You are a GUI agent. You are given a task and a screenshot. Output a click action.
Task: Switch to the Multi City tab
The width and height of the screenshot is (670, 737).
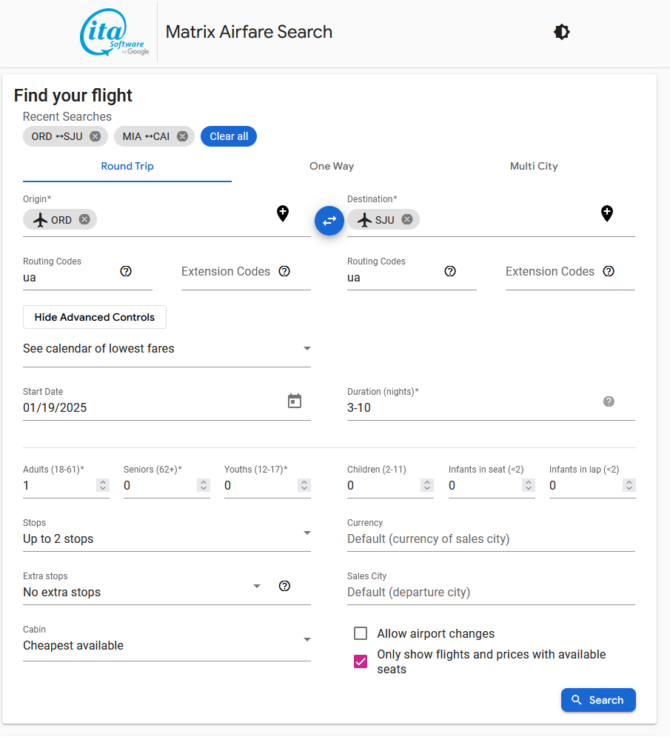pyautogui.click(x=534, y=166)
